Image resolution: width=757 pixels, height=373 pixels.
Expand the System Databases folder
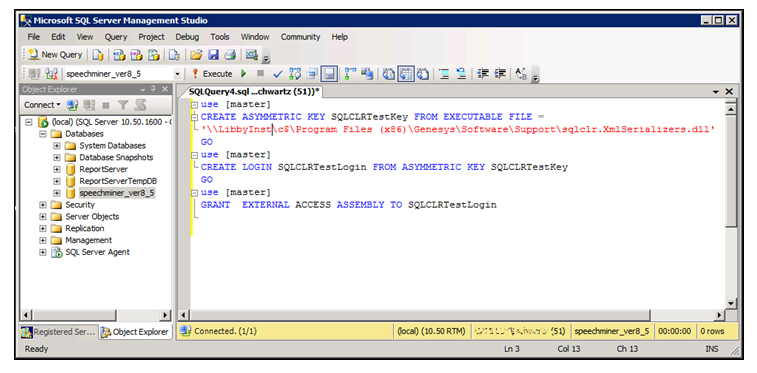[56, 145]
